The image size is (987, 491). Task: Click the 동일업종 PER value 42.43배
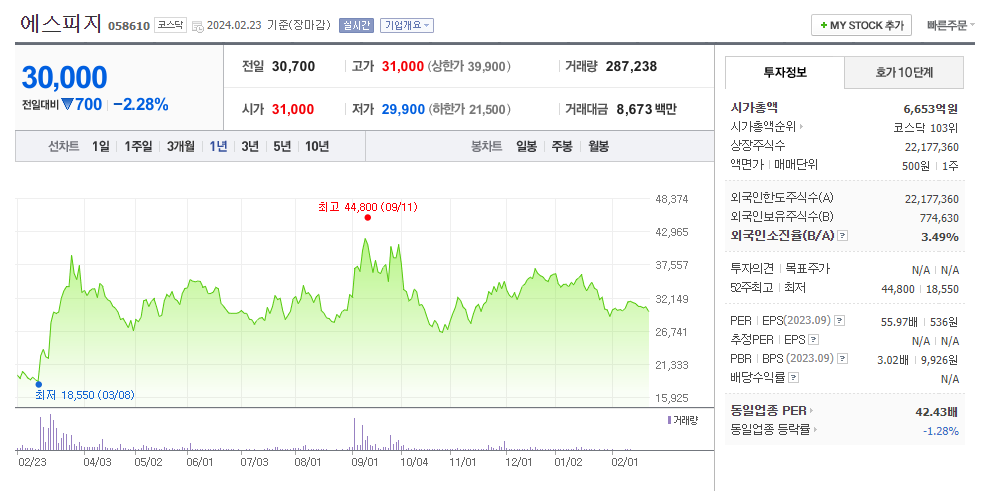coord(936,412)
